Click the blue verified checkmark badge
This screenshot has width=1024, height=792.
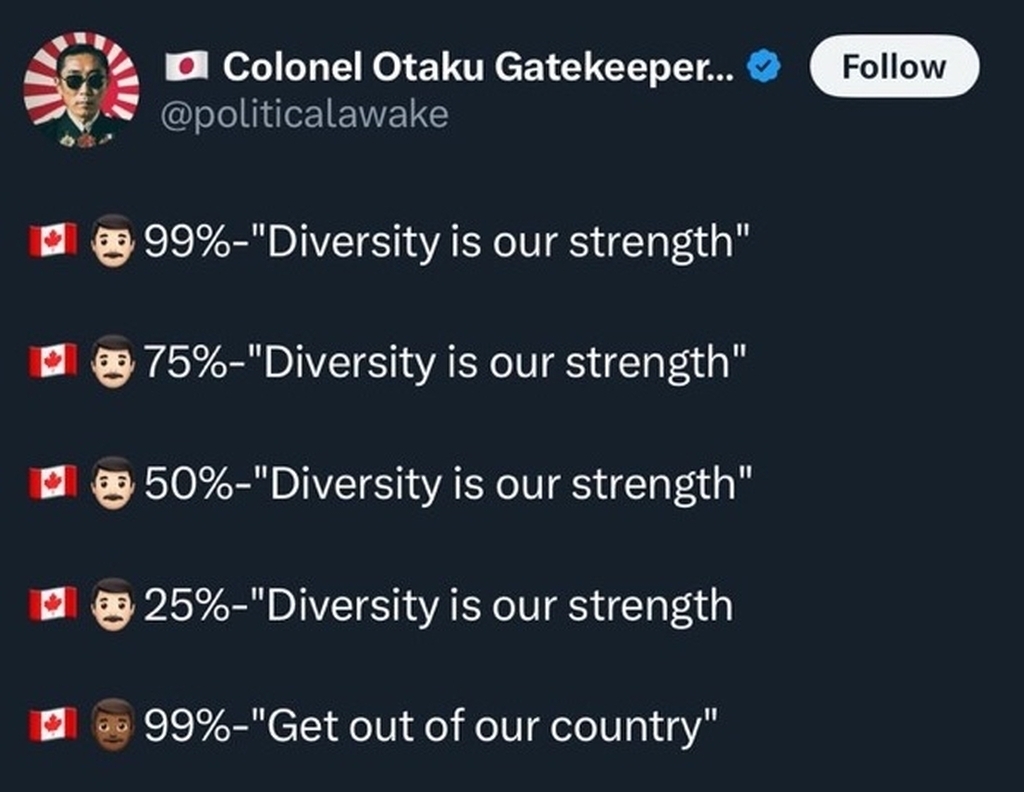point(765,67)
